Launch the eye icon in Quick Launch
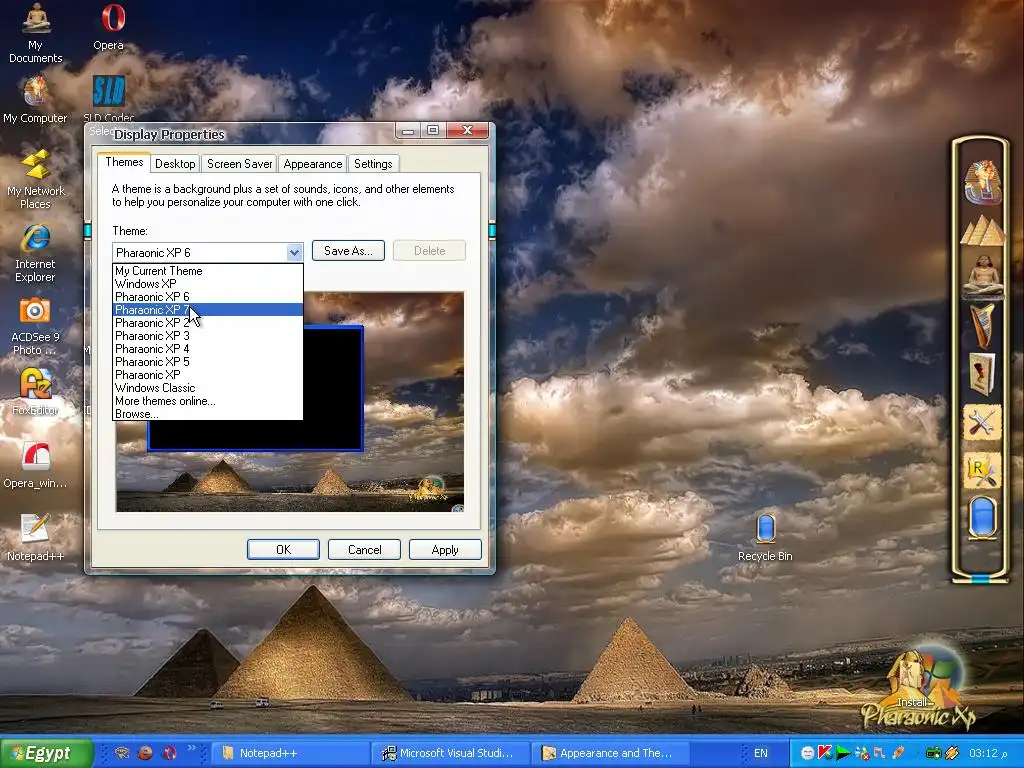The height and width of the screenshot is (768, 1024). coord(121,753)
